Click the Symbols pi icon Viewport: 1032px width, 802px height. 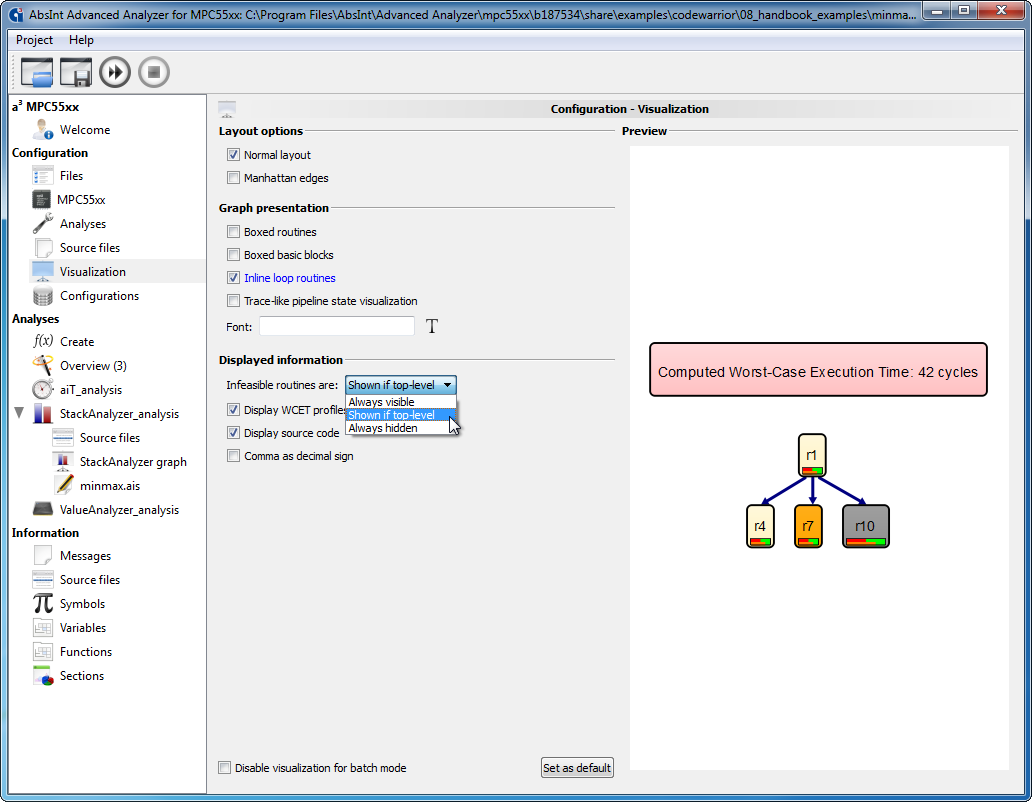[43, 603]
